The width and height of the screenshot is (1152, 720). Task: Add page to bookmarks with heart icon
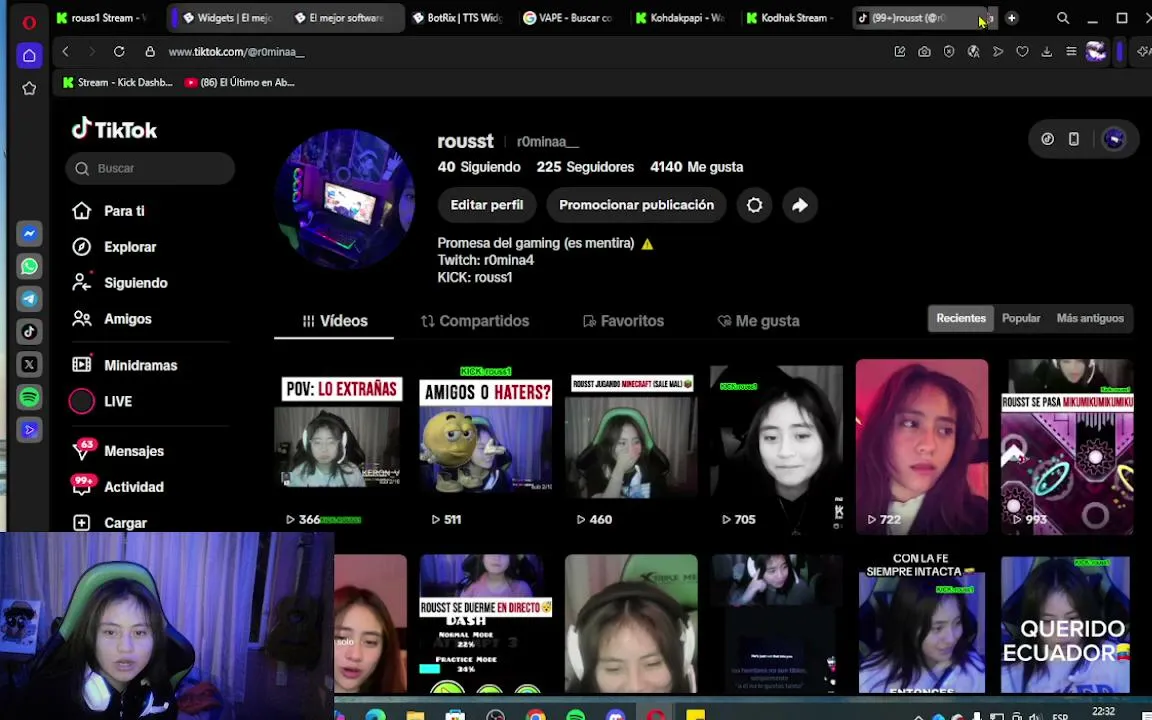pyautogui.click(x=1022, y=51)
